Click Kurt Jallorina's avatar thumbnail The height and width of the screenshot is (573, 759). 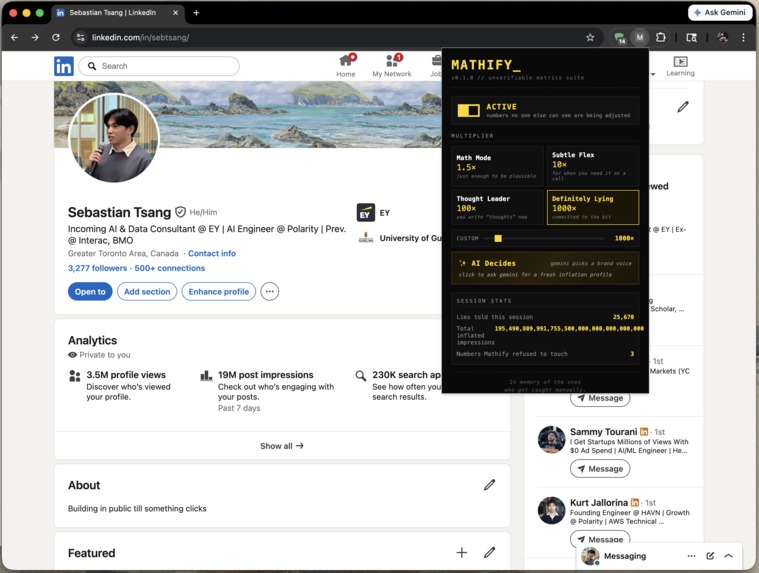pyautogui.click(x=551, y=510)
